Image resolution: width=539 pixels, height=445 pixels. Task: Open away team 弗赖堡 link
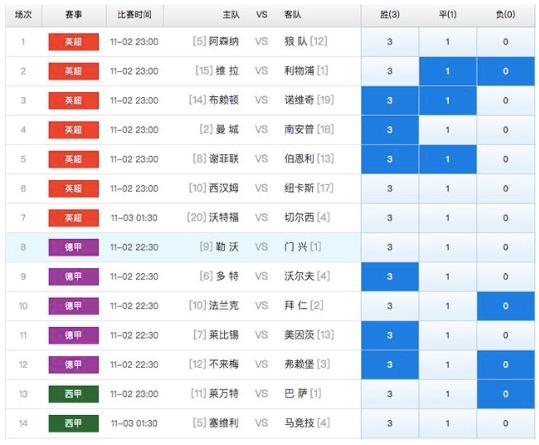299,364
